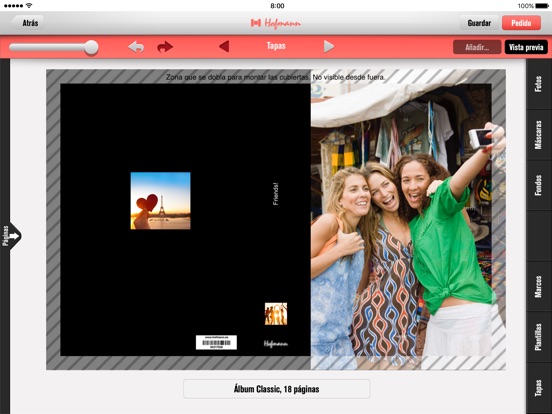Tap the Hofmann logo on back cover
552x414 pixels.
pos(276,344)
